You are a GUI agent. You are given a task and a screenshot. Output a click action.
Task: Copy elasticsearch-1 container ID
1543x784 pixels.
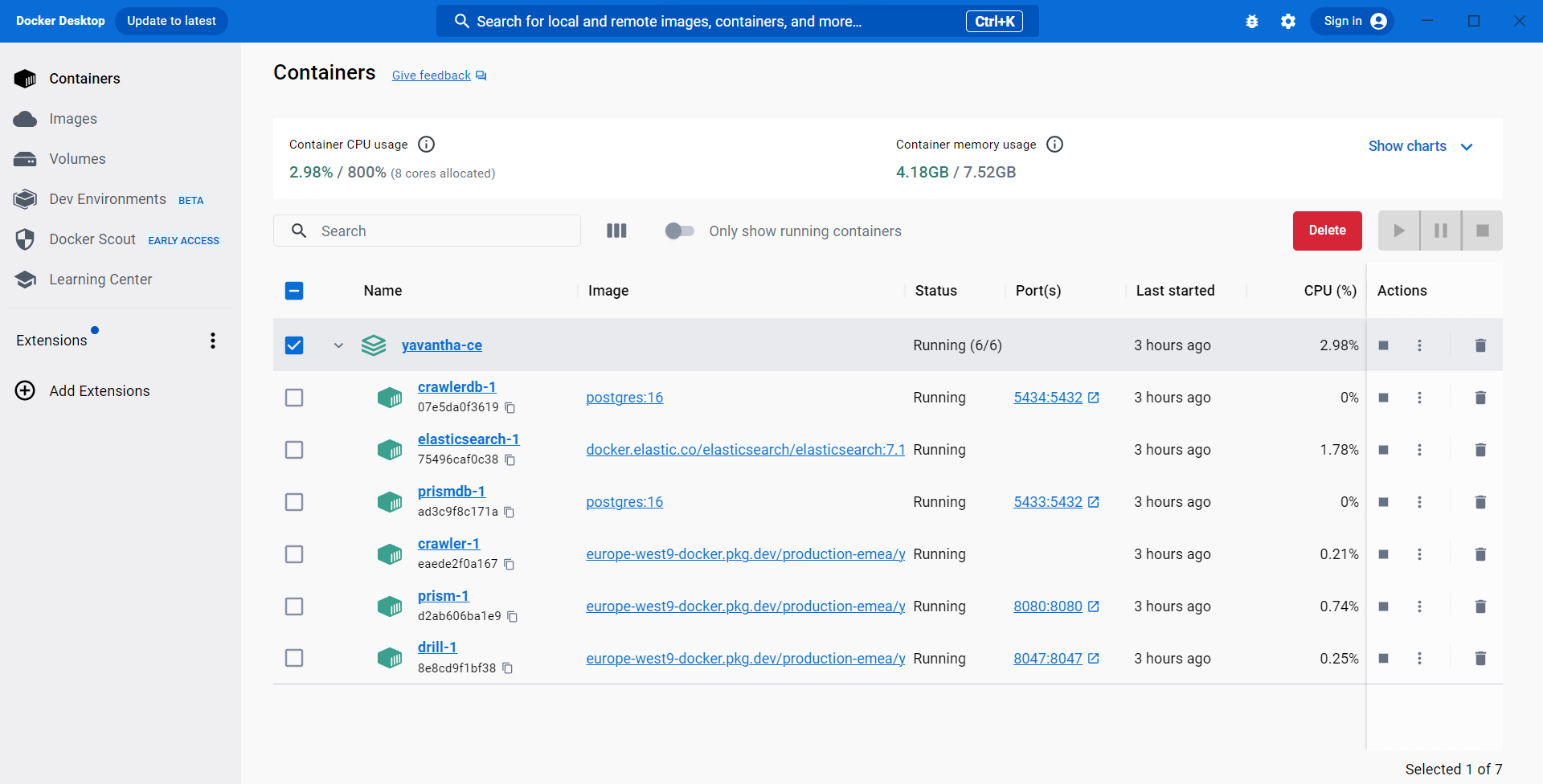coord(510,460)
